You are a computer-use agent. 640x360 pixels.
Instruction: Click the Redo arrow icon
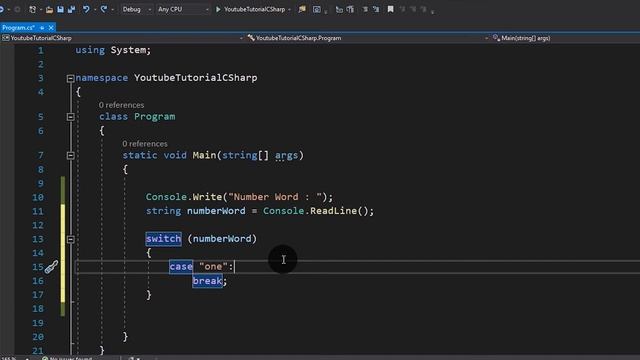pos(104,9)
